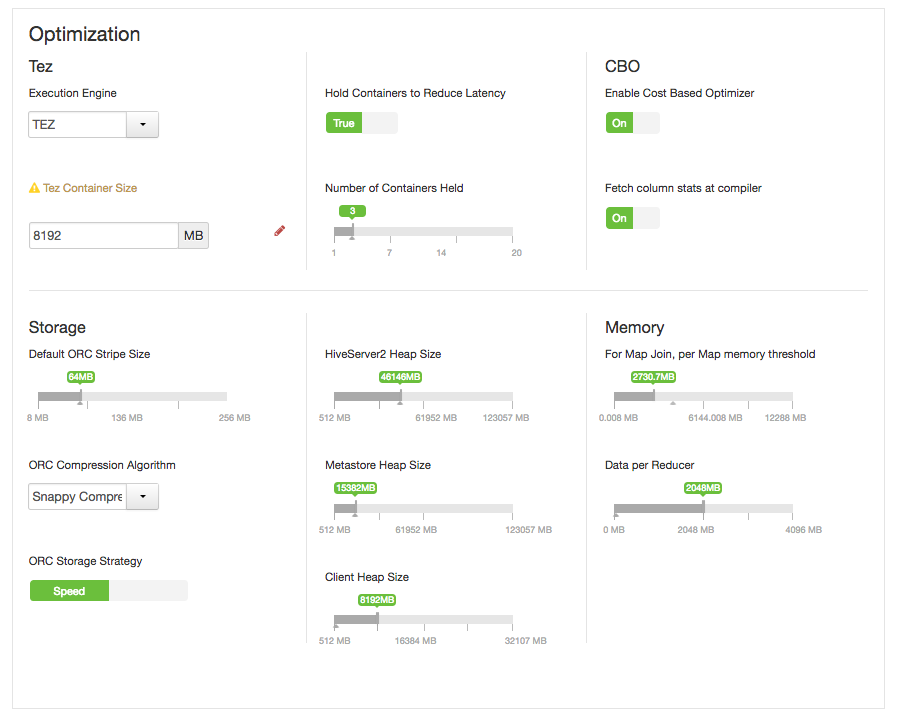Click the Number of Containers Held slider

coord(423,232)
